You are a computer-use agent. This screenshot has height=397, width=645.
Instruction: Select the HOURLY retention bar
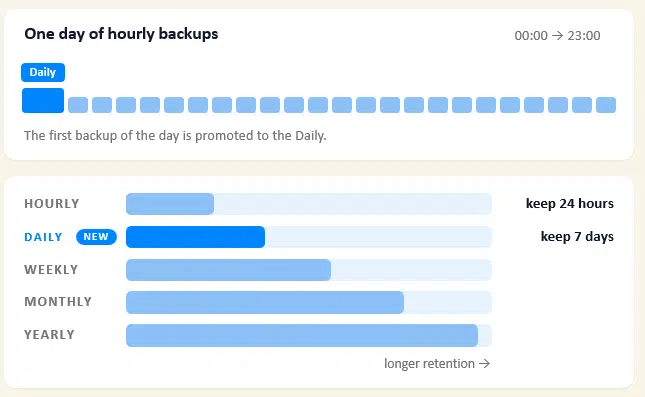pos(309,204)
